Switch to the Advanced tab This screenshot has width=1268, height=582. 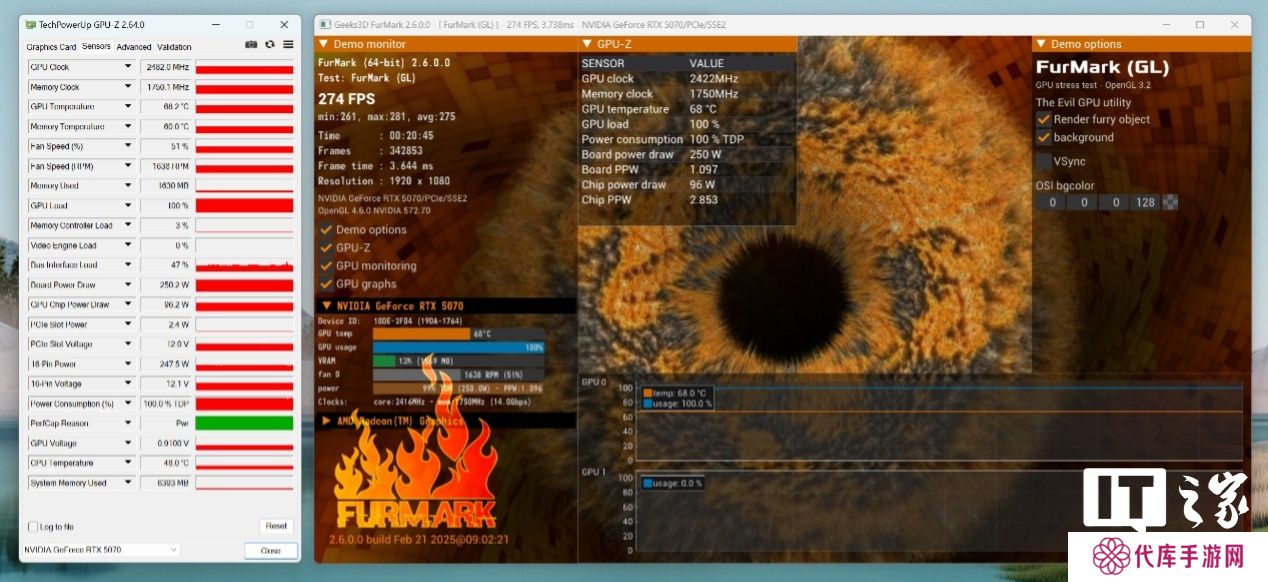point(133,47)
